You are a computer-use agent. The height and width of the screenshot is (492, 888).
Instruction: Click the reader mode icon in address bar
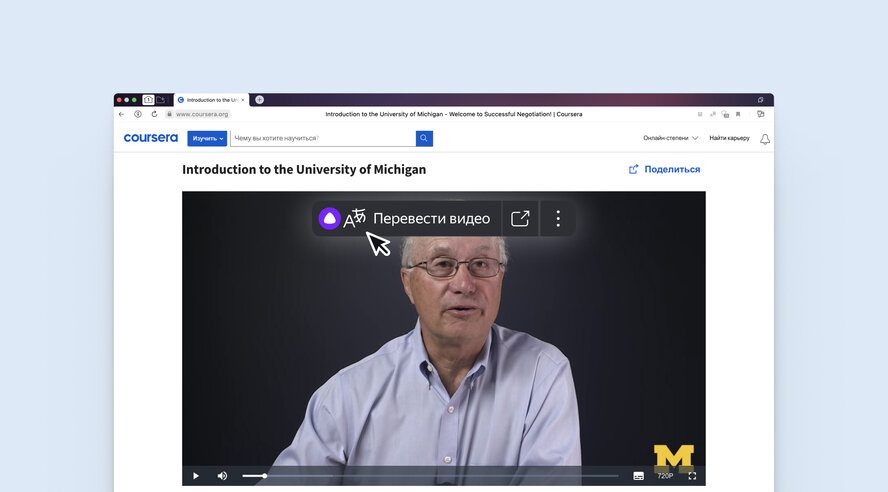point(700,114)
